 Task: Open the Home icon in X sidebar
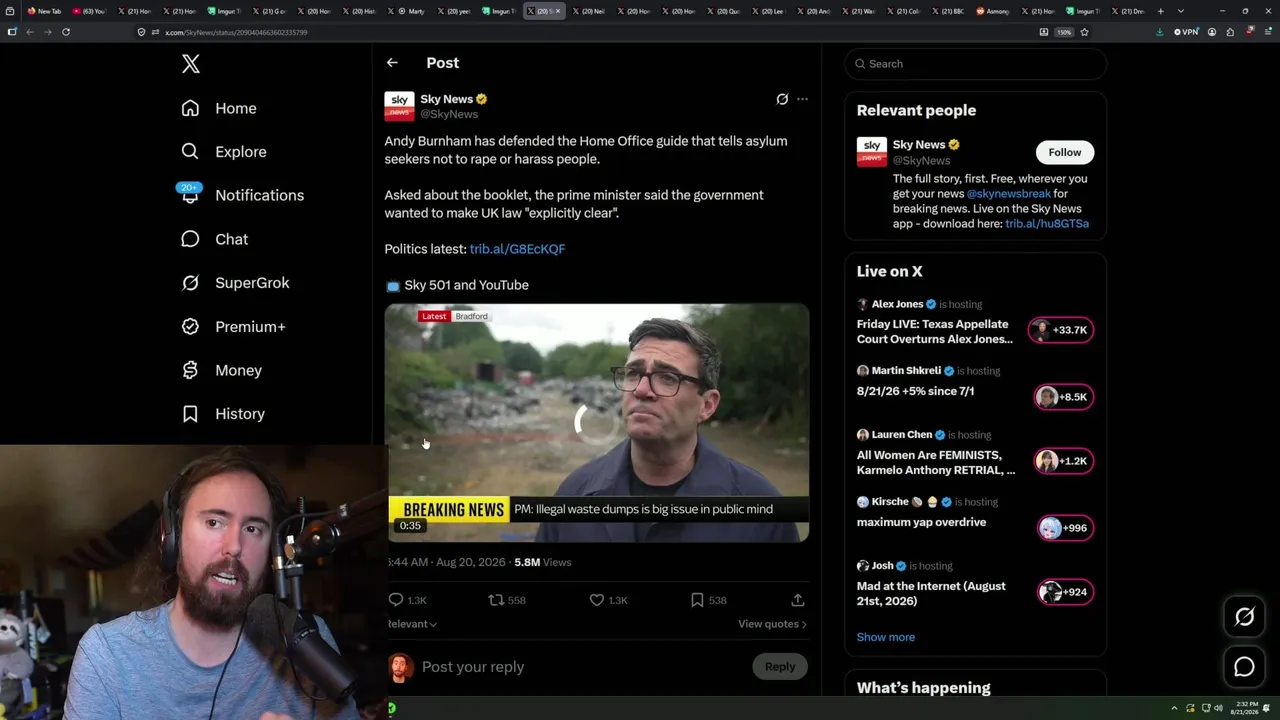pos(190,108)
